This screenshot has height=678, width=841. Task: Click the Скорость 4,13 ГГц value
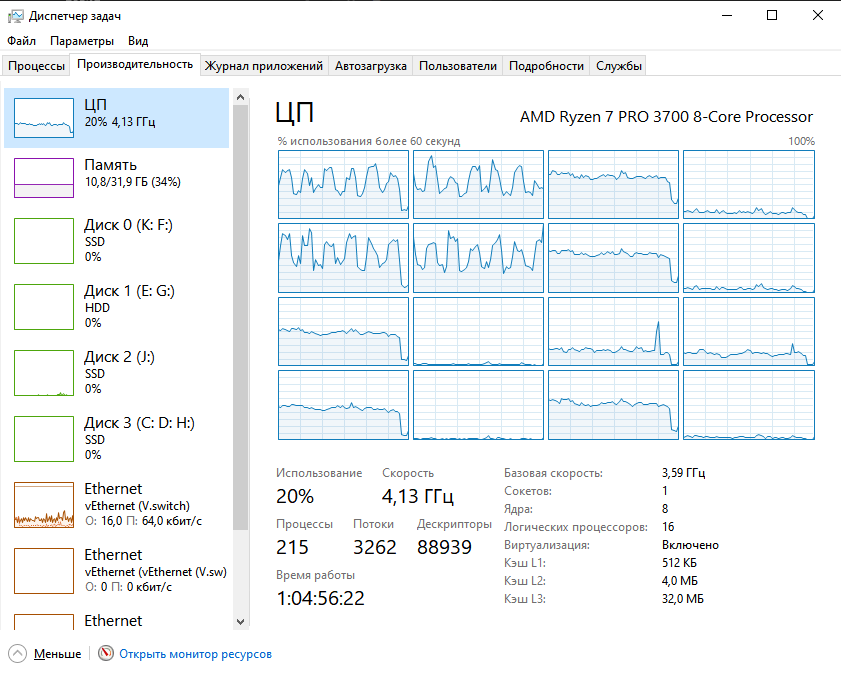tap(418, 496)
